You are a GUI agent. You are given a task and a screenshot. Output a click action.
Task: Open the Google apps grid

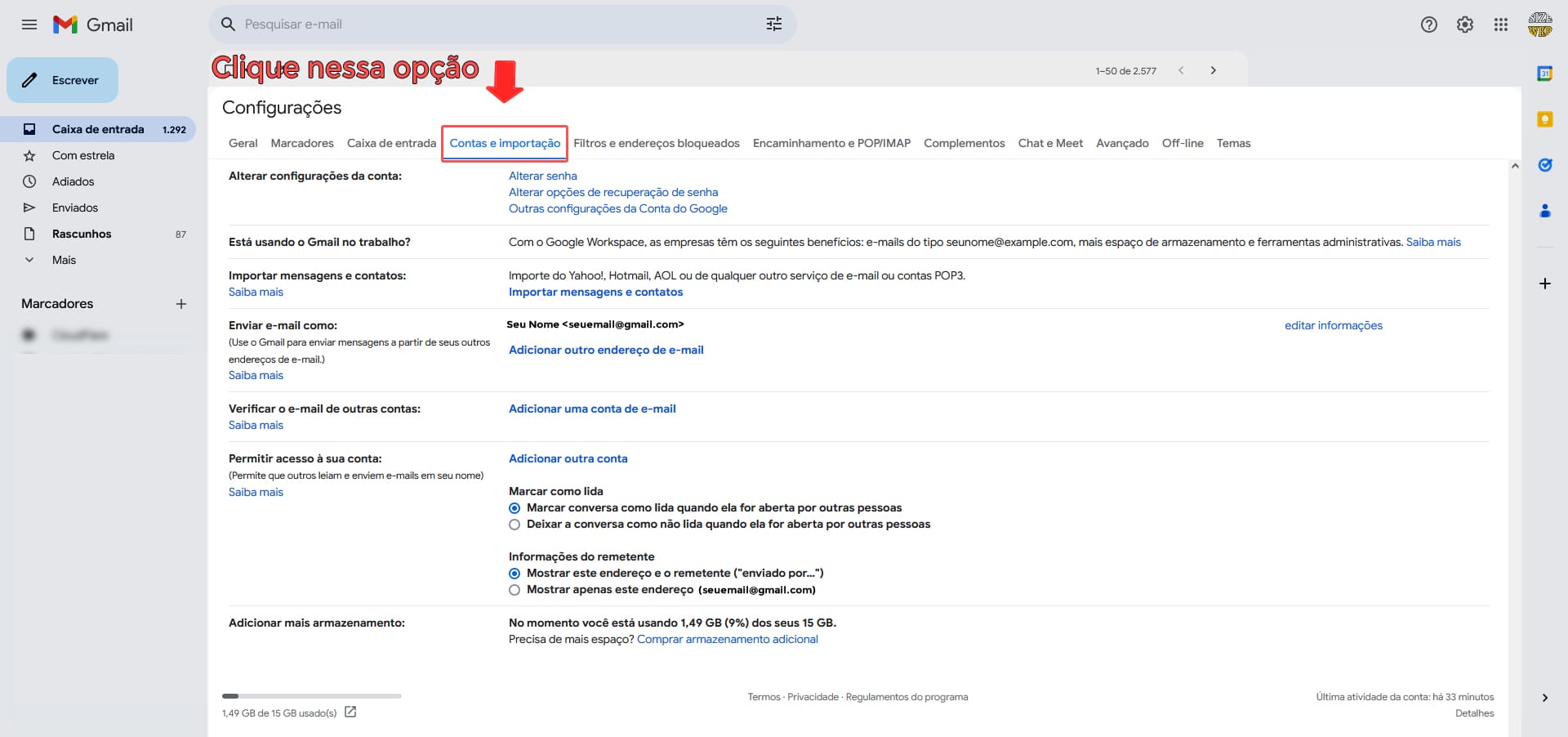pos(1500,25)
